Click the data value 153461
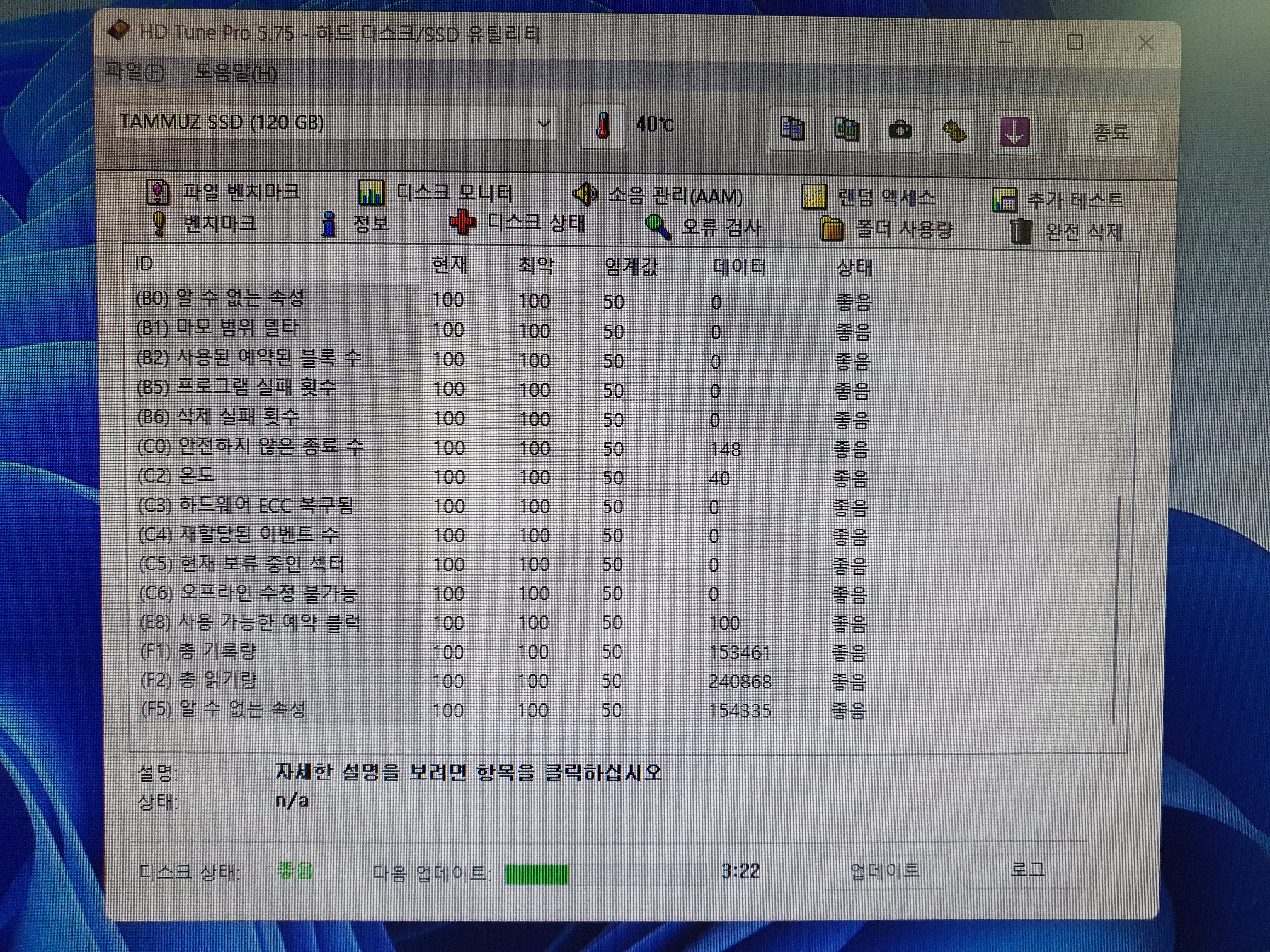The height and width of the screenshot is (952, 1270). (x=740, y=653)
